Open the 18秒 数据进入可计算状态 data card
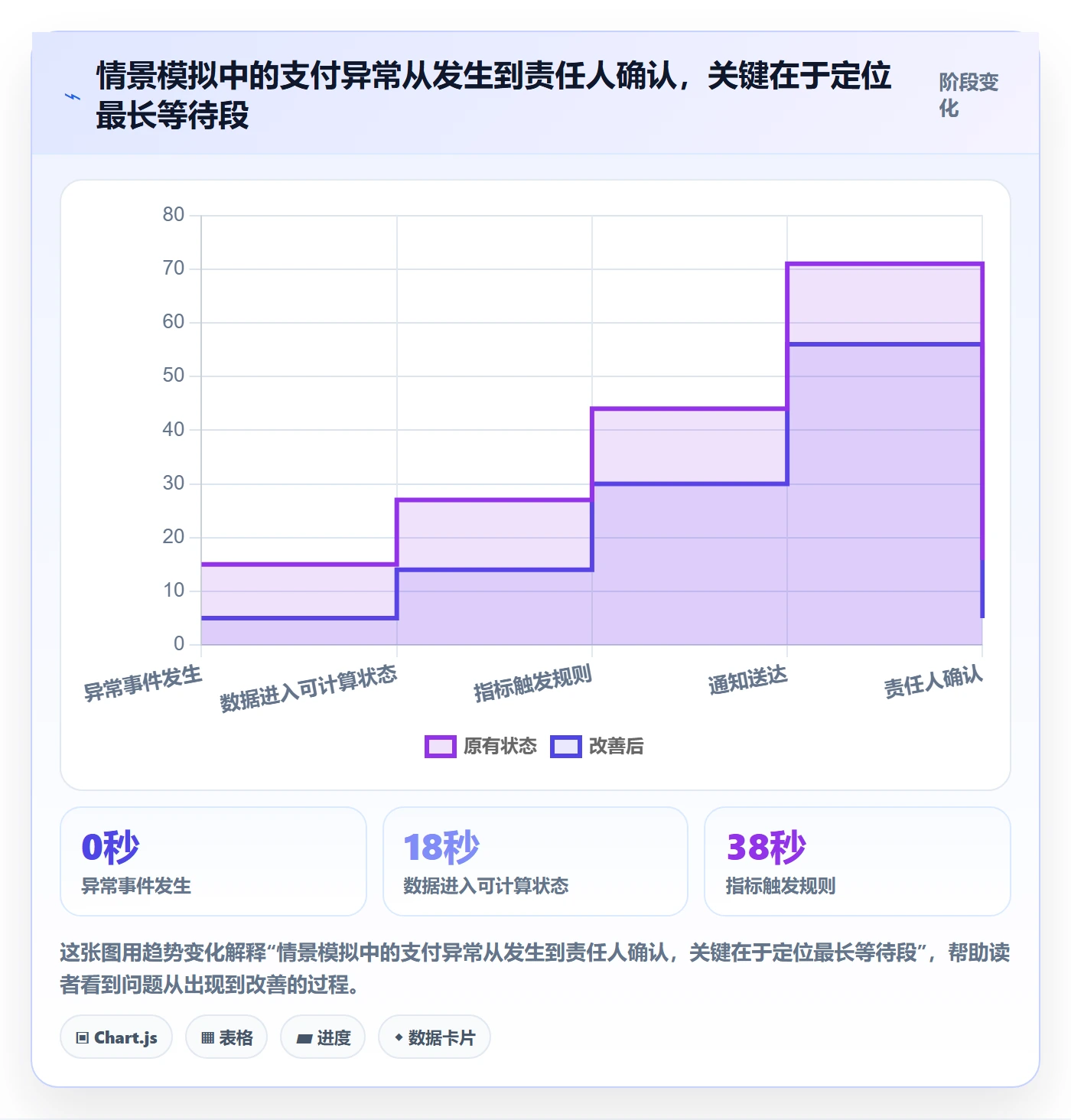 click(x=535, y=861)
